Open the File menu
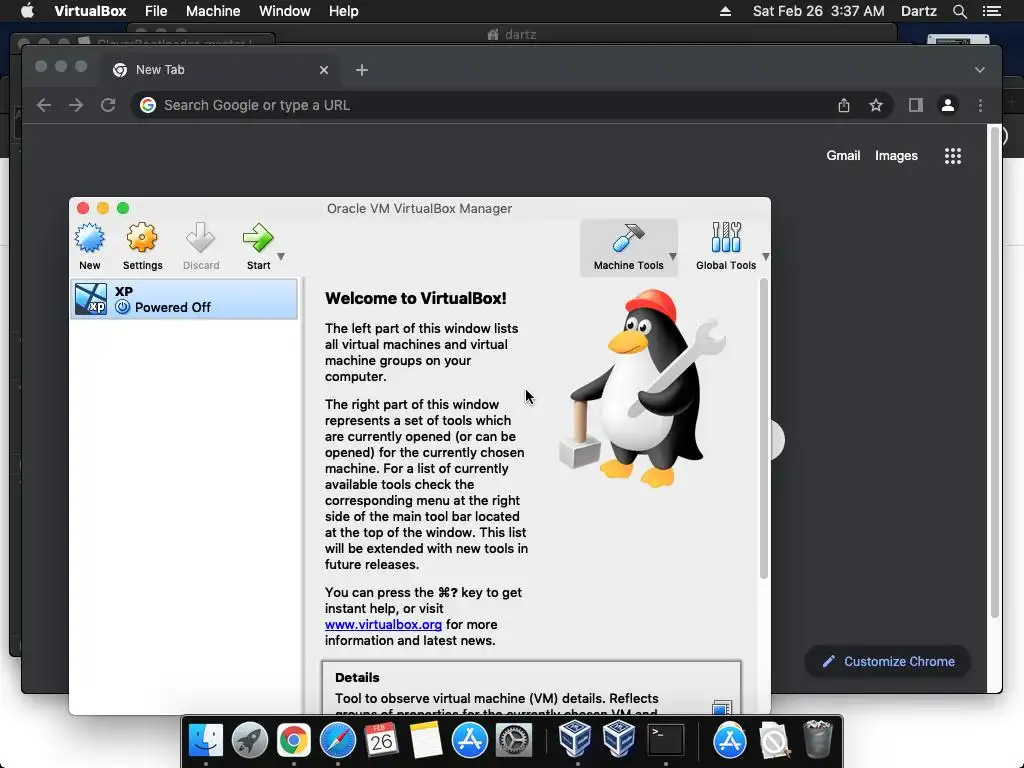 tap(156, 11)
